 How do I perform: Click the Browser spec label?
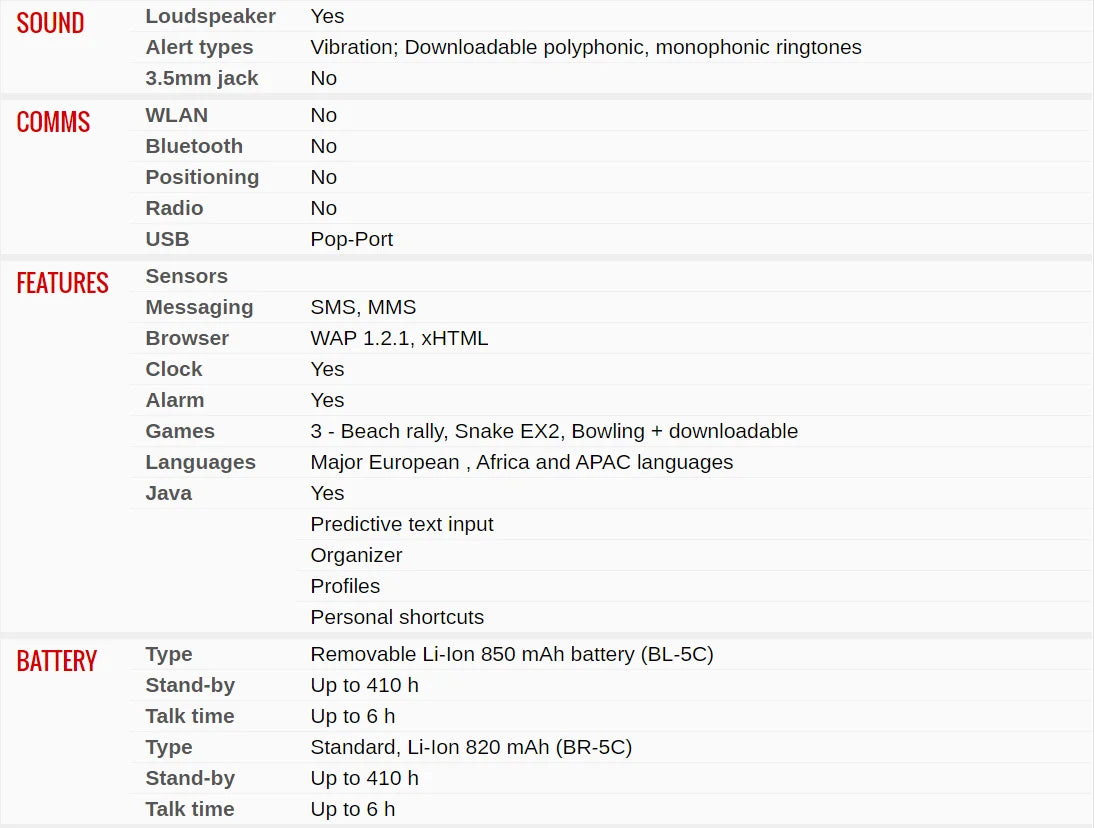[187, 338]
